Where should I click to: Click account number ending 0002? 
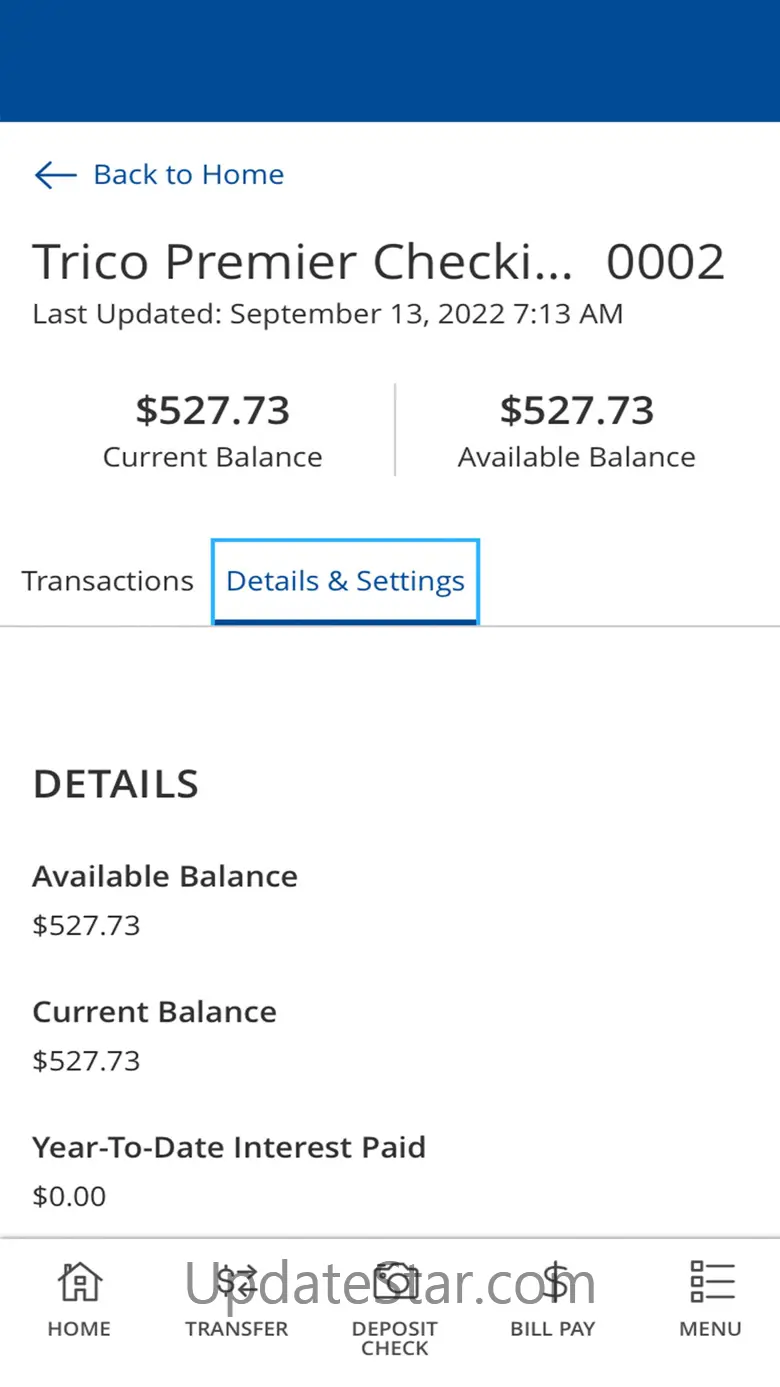pos(665,262)
